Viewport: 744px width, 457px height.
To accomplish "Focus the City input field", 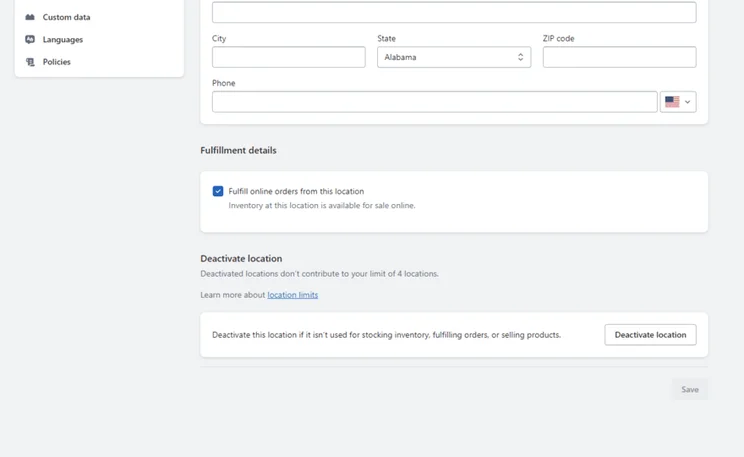I will (288, 57).
